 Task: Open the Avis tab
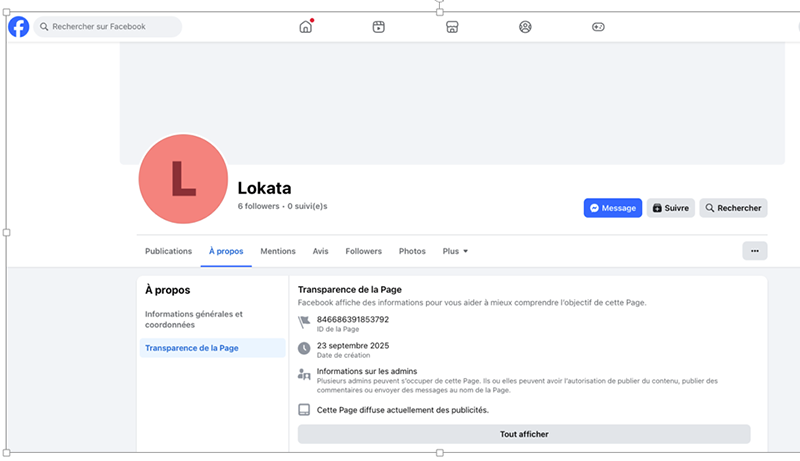point(320,251)
